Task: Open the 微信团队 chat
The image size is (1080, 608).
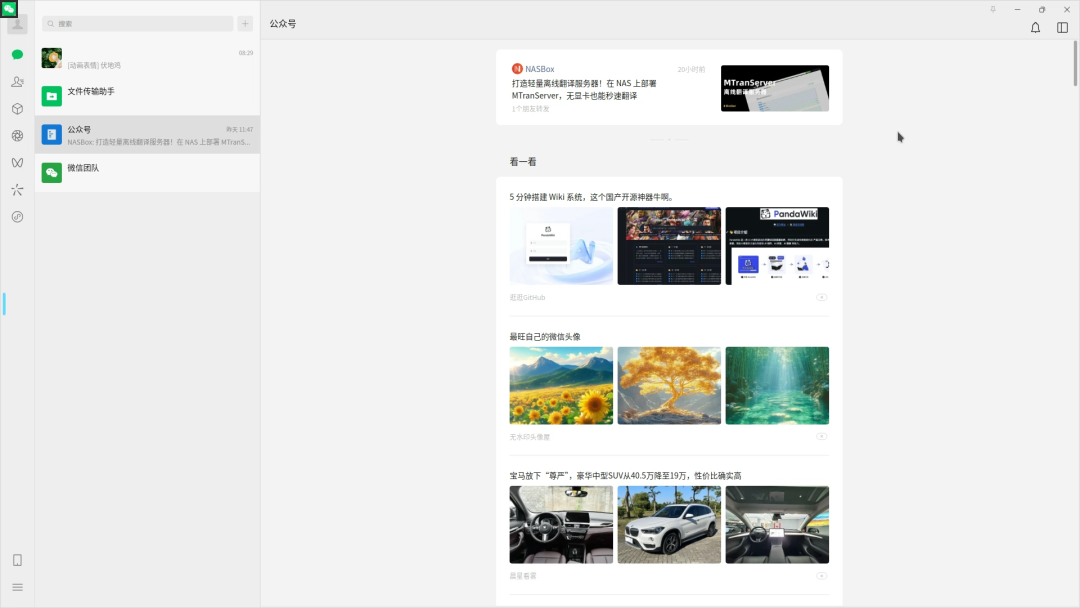Action: 147,173
